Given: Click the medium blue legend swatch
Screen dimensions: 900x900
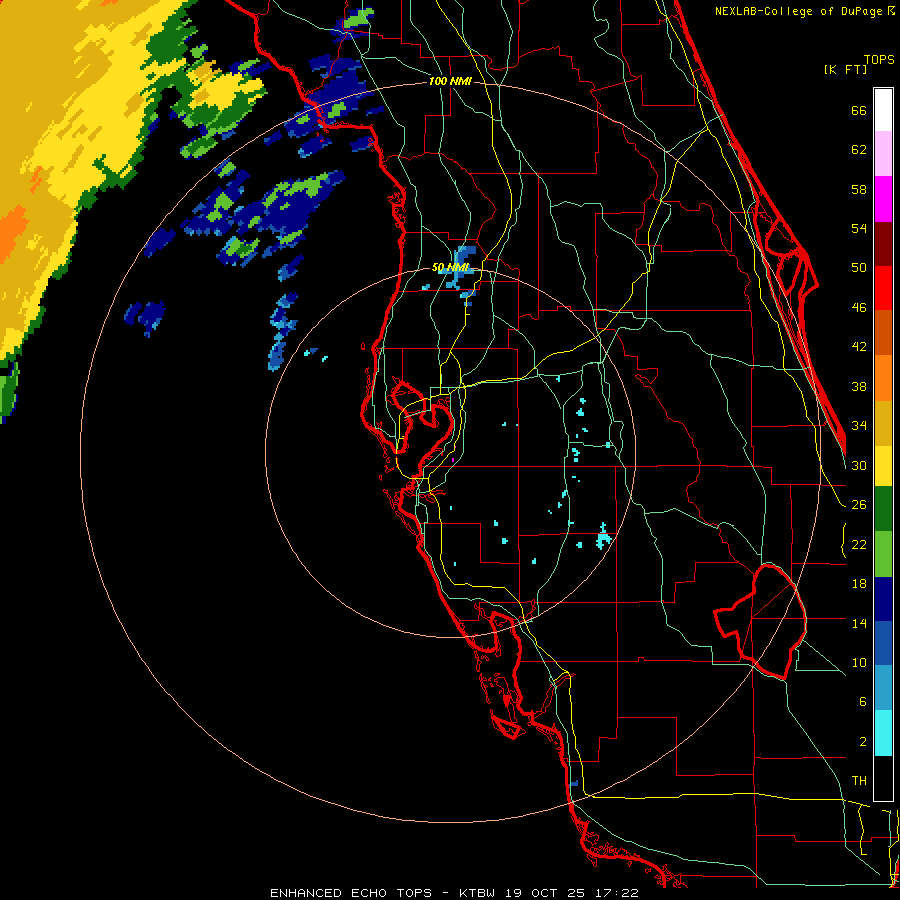Looking at the screenshot, I should [883, 644].
